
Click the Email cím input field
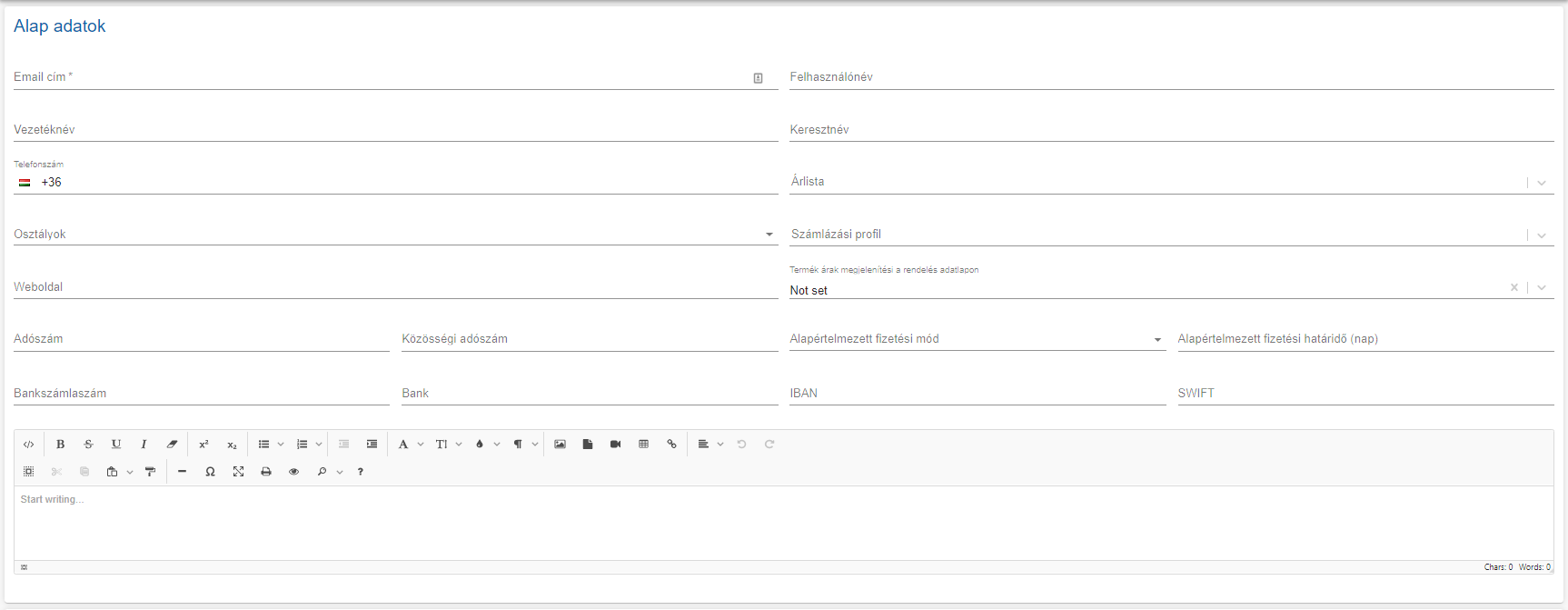pos(382,78)
